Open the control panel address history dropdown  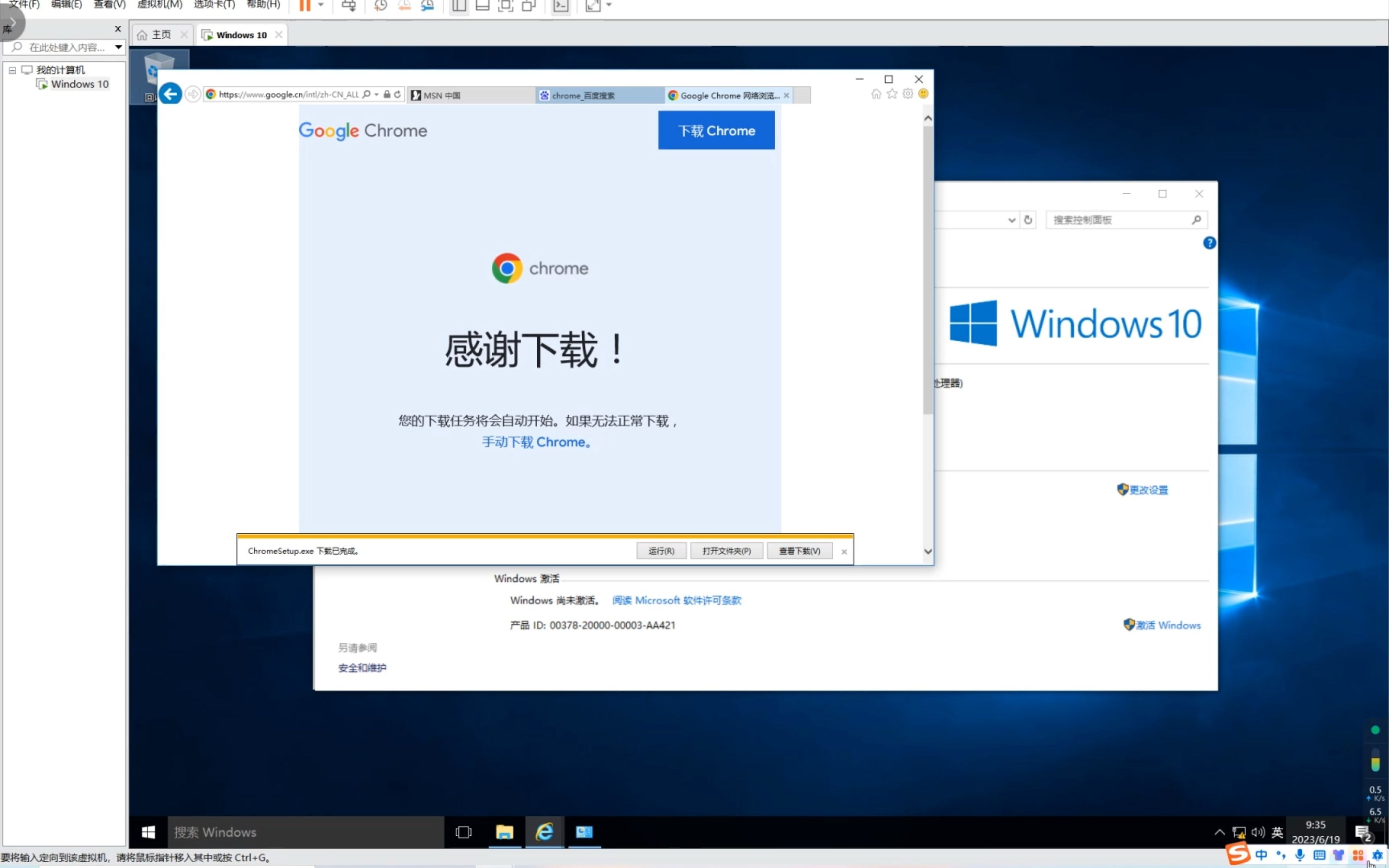[x=1011, y=220]
